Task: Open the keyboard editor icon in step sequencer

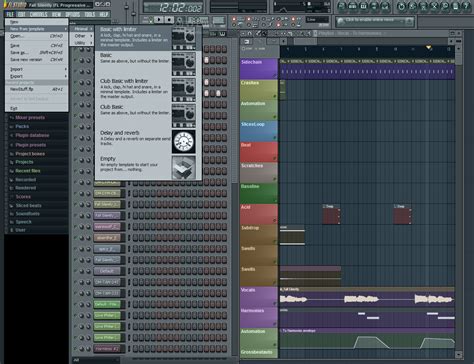Action: point(222,34)
